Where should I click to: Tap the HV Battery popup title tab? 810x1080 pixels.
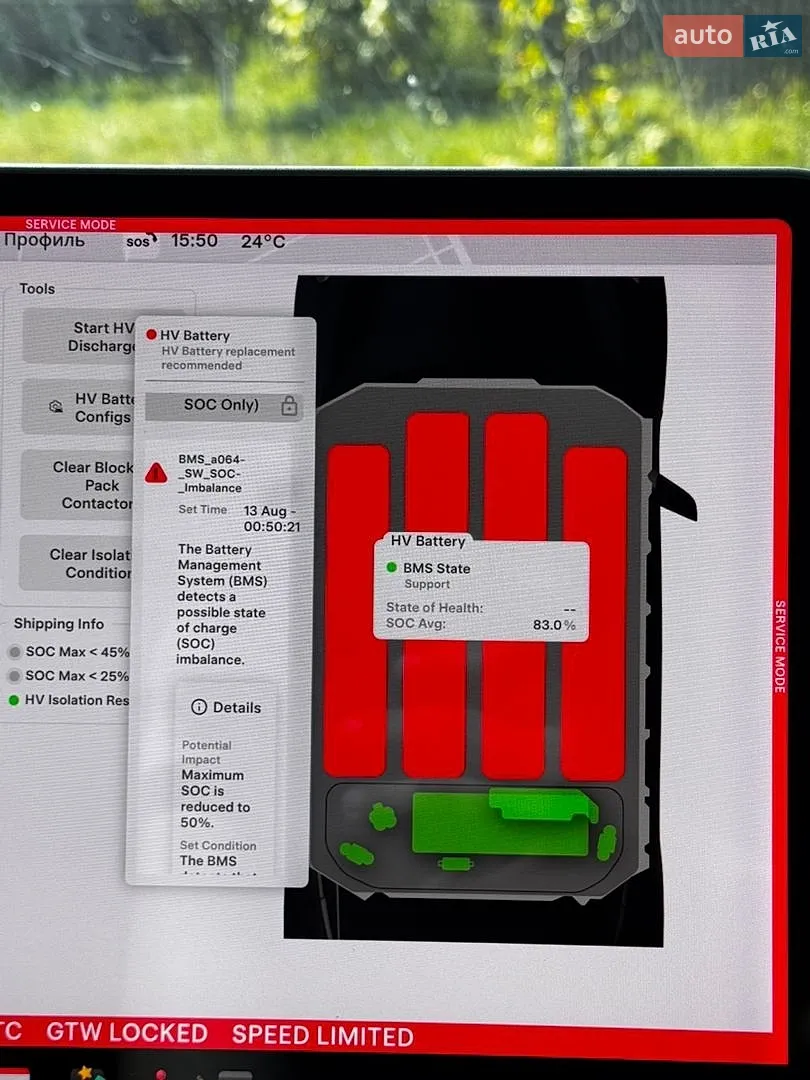(427, 541)
